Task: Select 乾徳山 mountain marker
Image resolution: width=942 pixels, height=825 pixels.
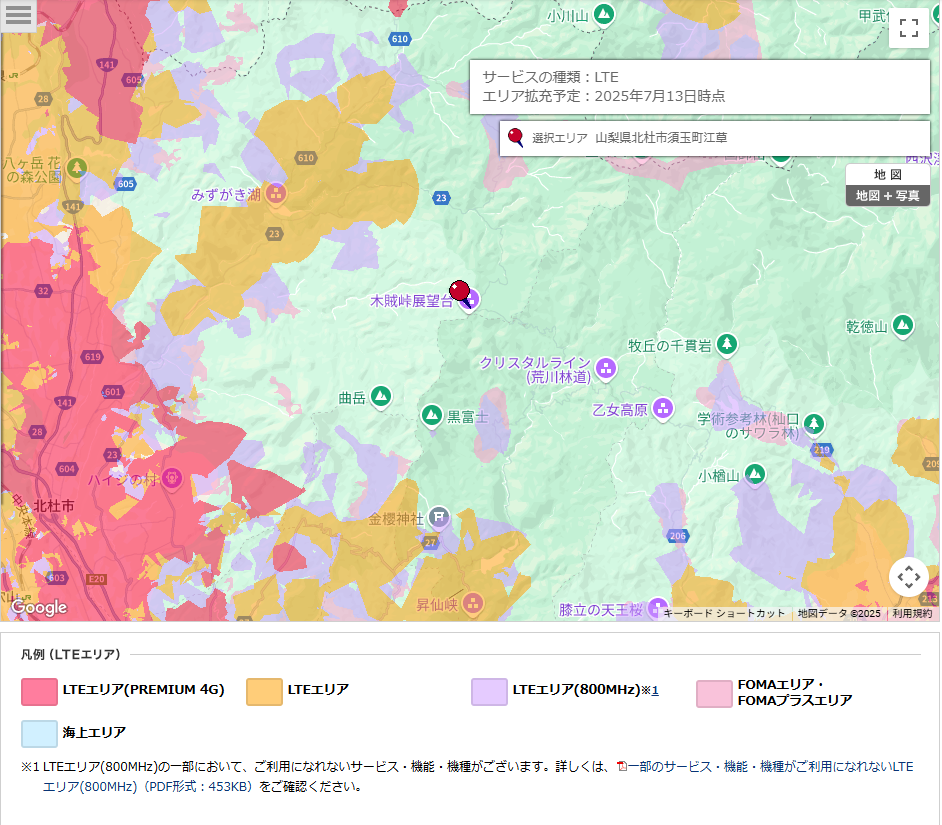Action: 902,325
